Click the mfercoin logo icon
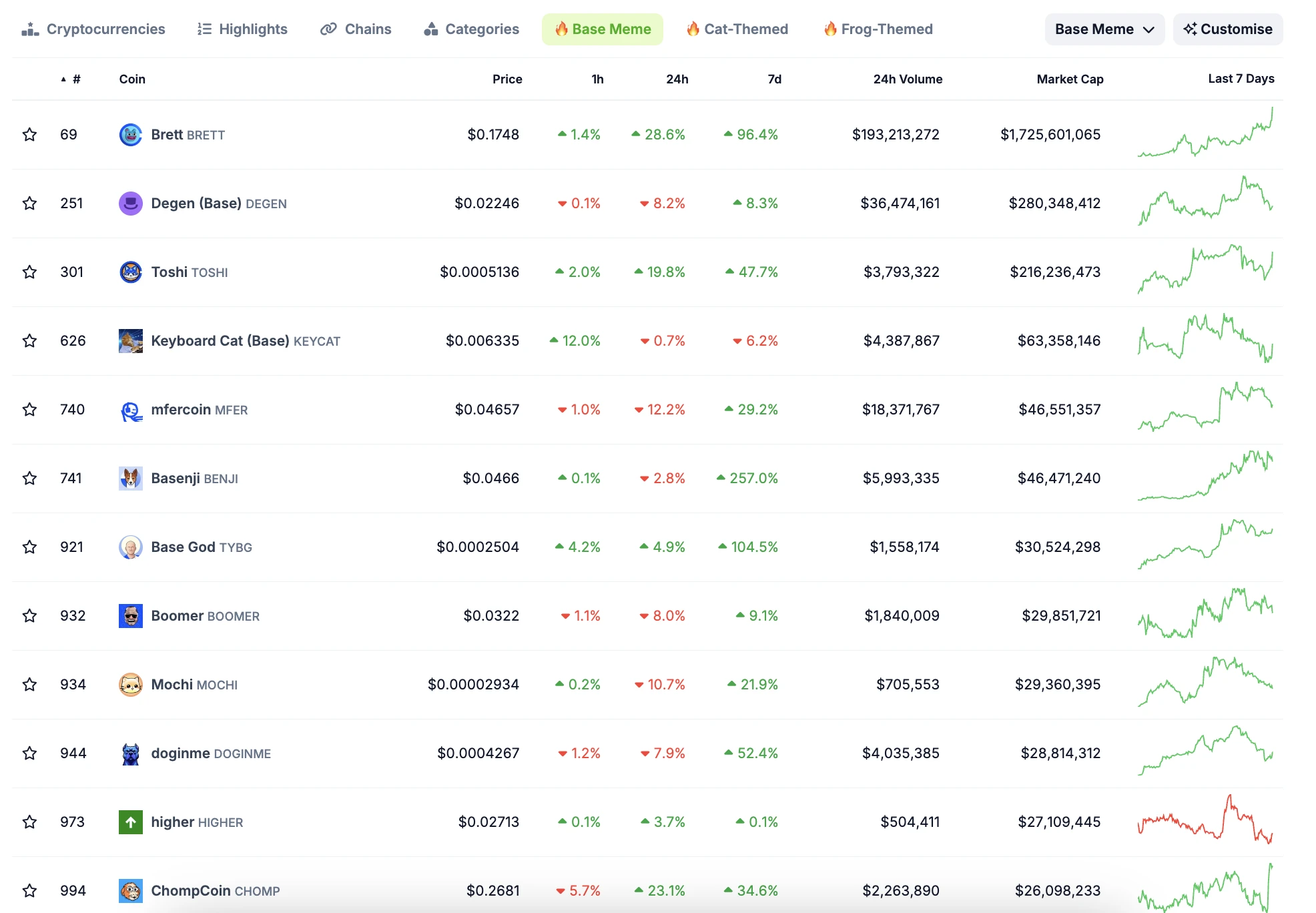Screen dimensions: 1316x913 pos(131,410)
